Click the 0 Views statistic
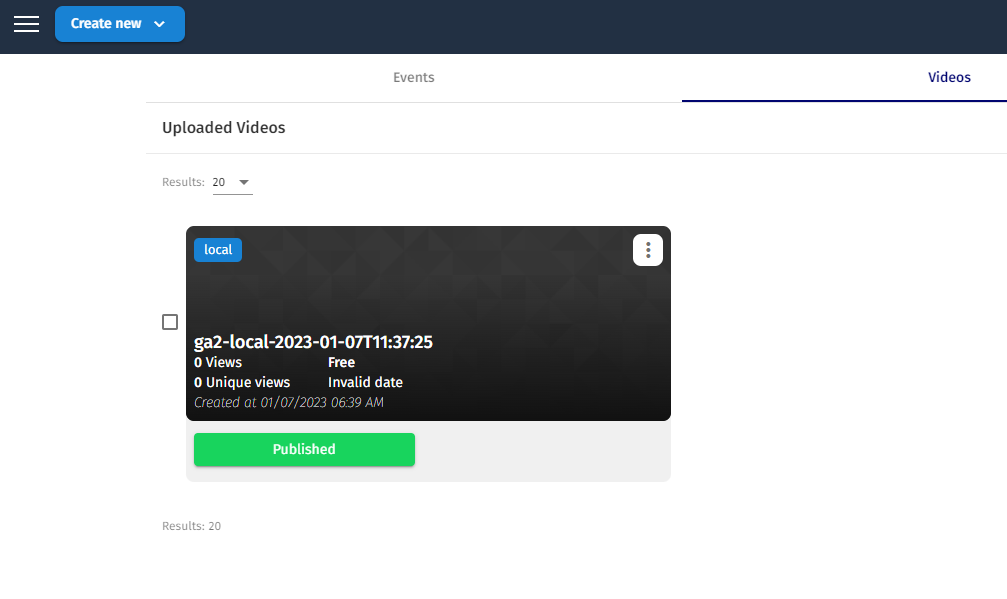Screen dimensions: 1007x599 tap(218, 362)
